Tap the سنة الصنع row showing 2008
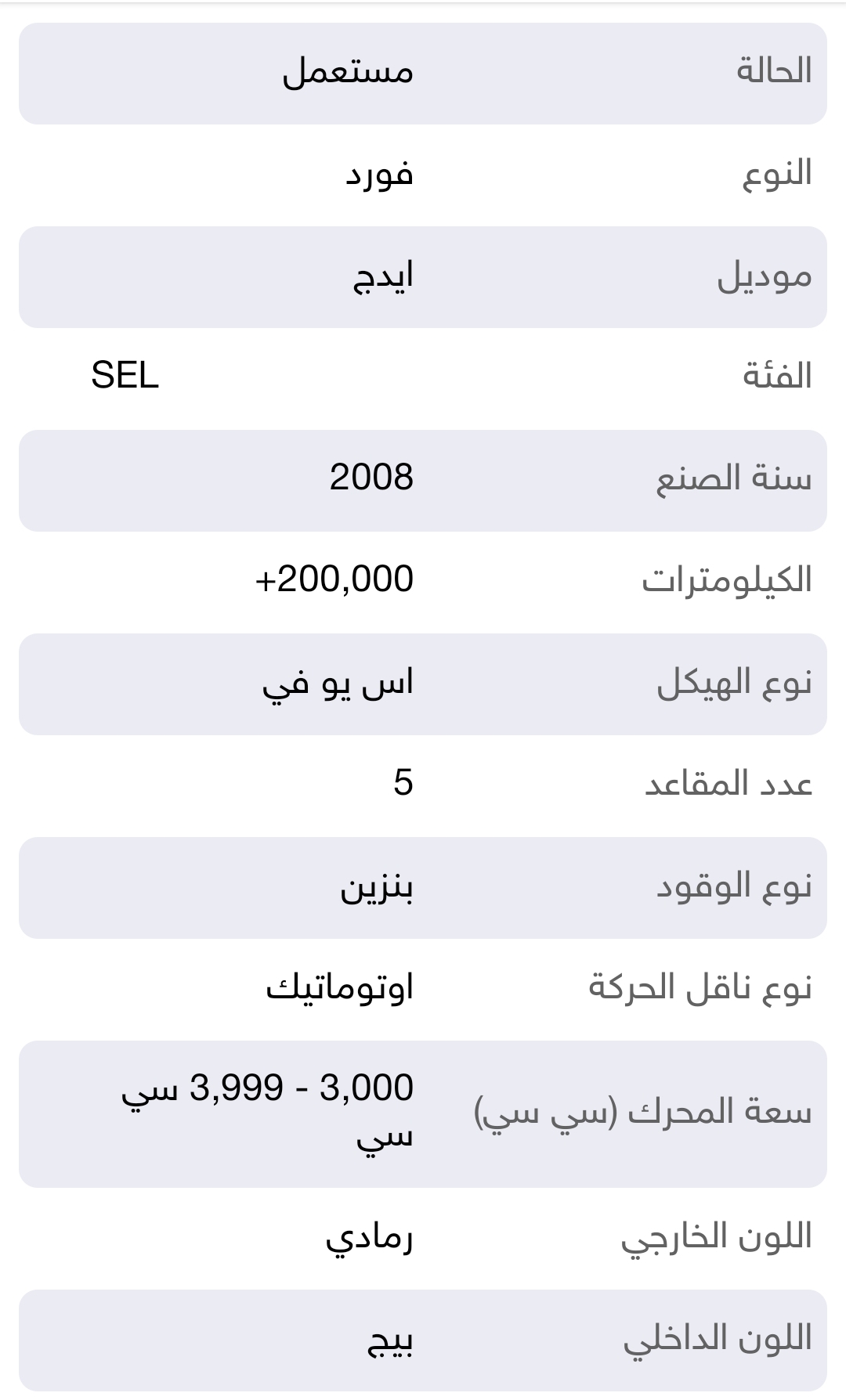Viewport: 846px width, 1400px height. pos(423,481)
